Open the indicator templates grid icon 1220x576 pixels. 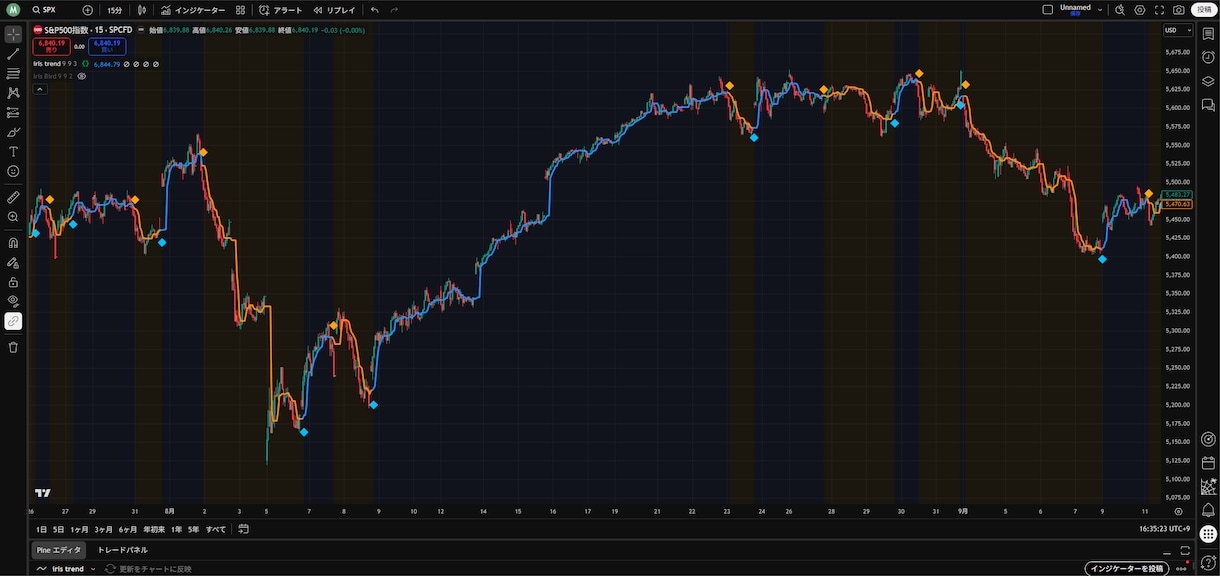240,10
